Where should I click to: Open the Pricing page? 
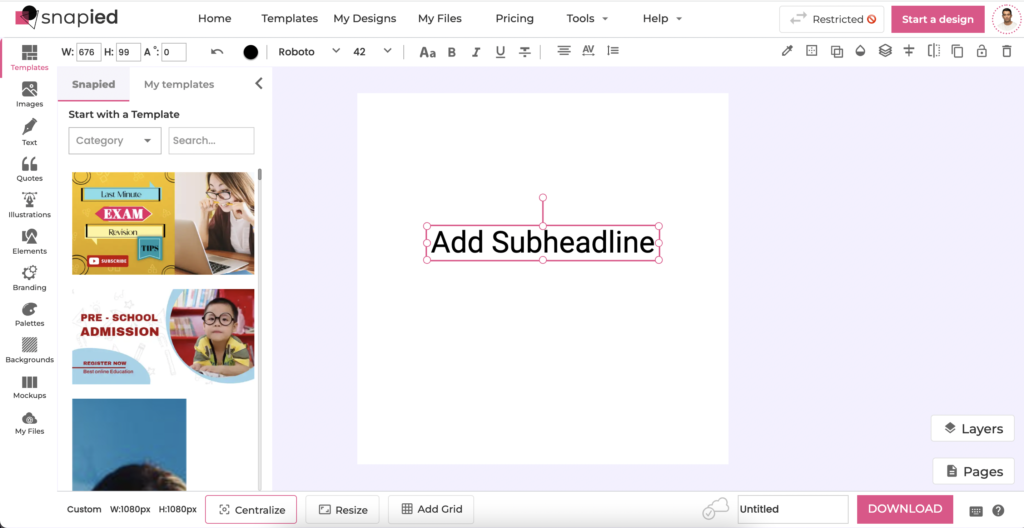click(x=514, y=18)
